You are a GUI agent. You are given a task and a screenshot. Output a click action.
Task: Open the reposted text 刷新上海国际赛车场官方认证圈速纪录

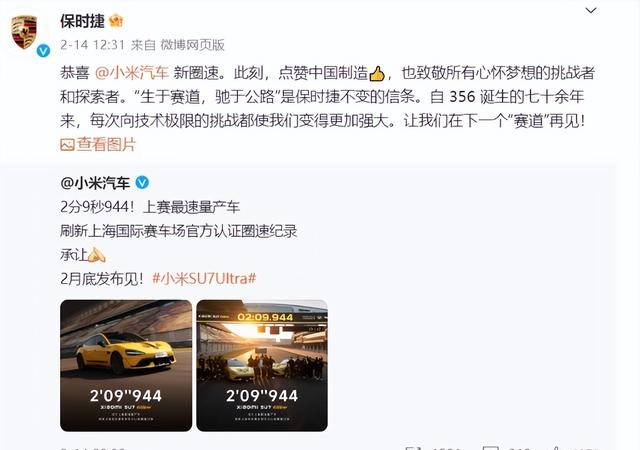178,231
